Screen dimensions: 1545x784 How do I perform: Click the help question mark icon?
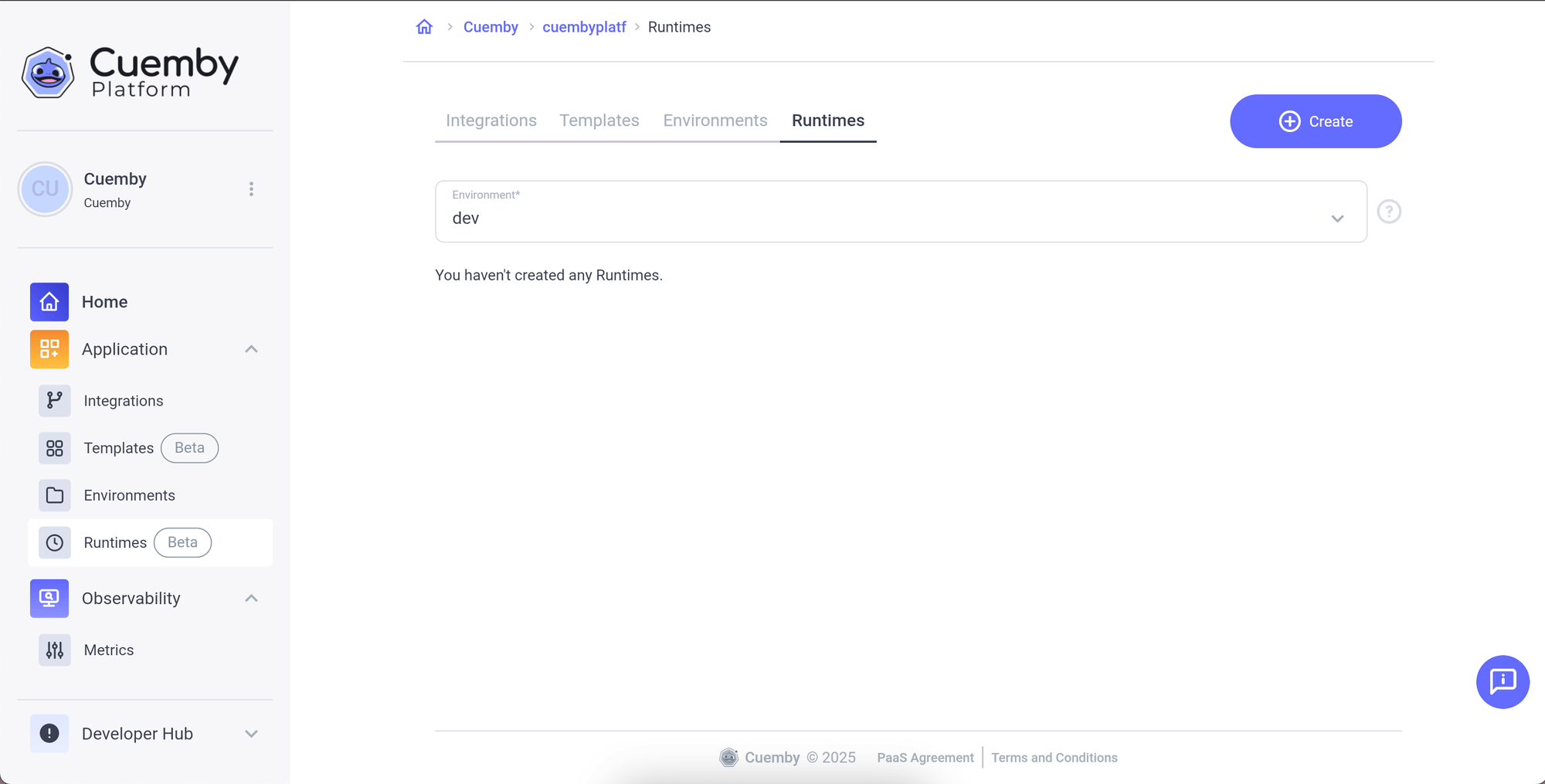coord(1389,211)
